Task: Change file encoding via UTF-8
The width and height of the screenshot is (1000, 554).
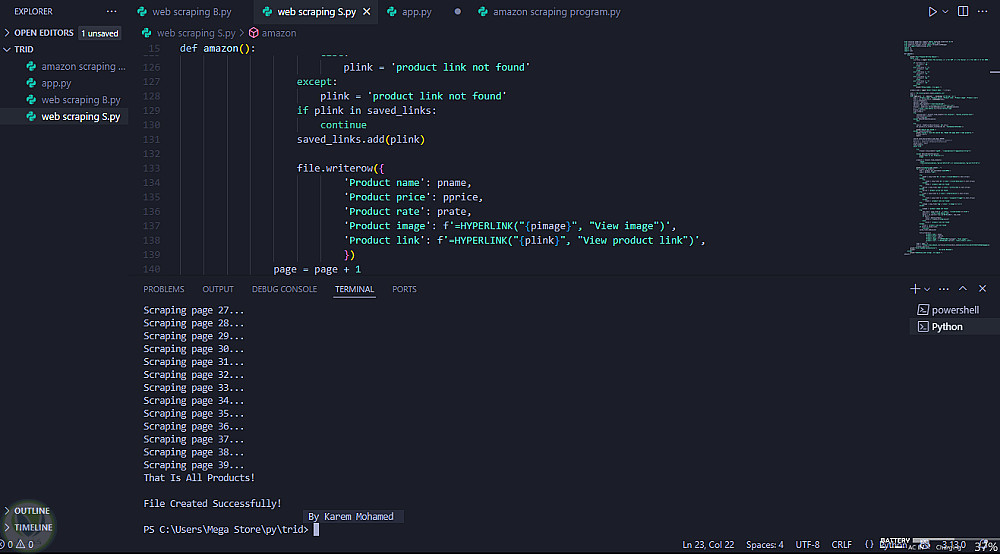Action: coord(807,544)
